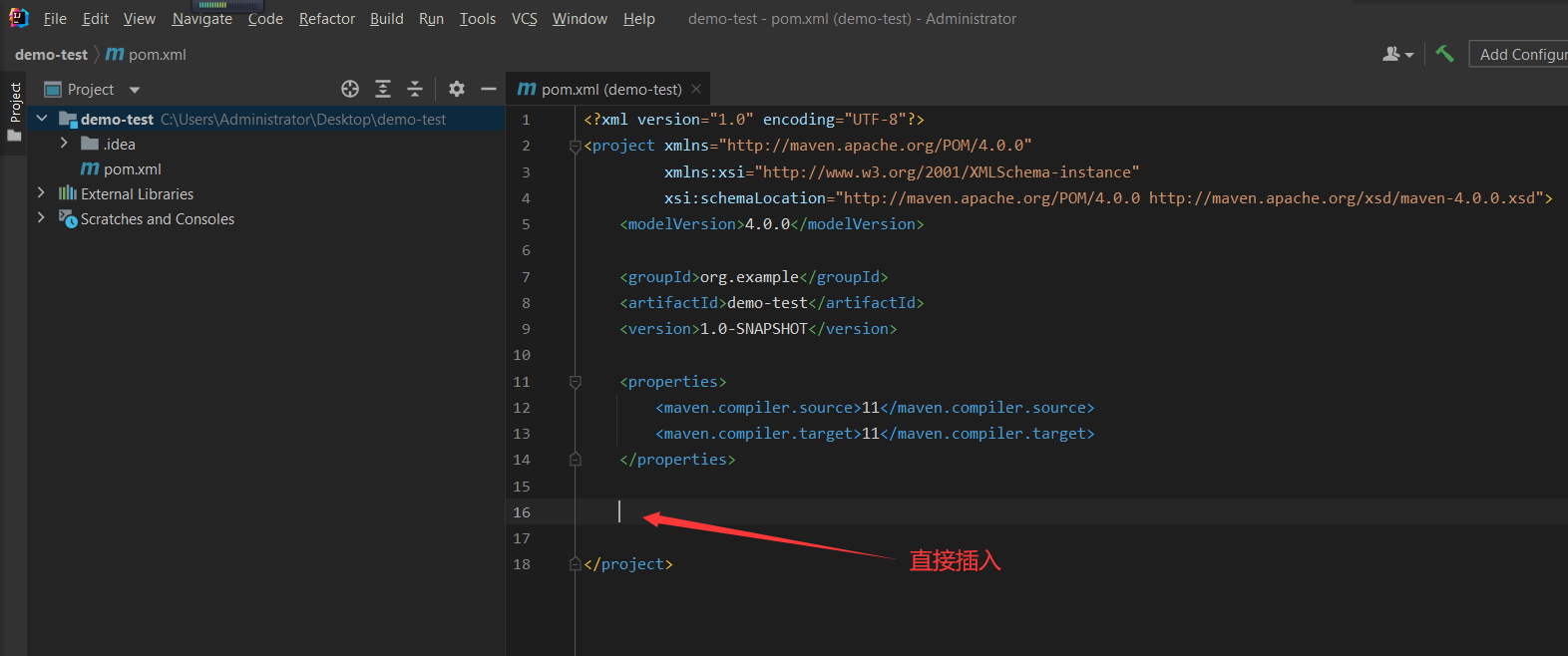Fold the project tag at line 2
This screenshot has height=656, width=1568.
(x=575, y=147)
